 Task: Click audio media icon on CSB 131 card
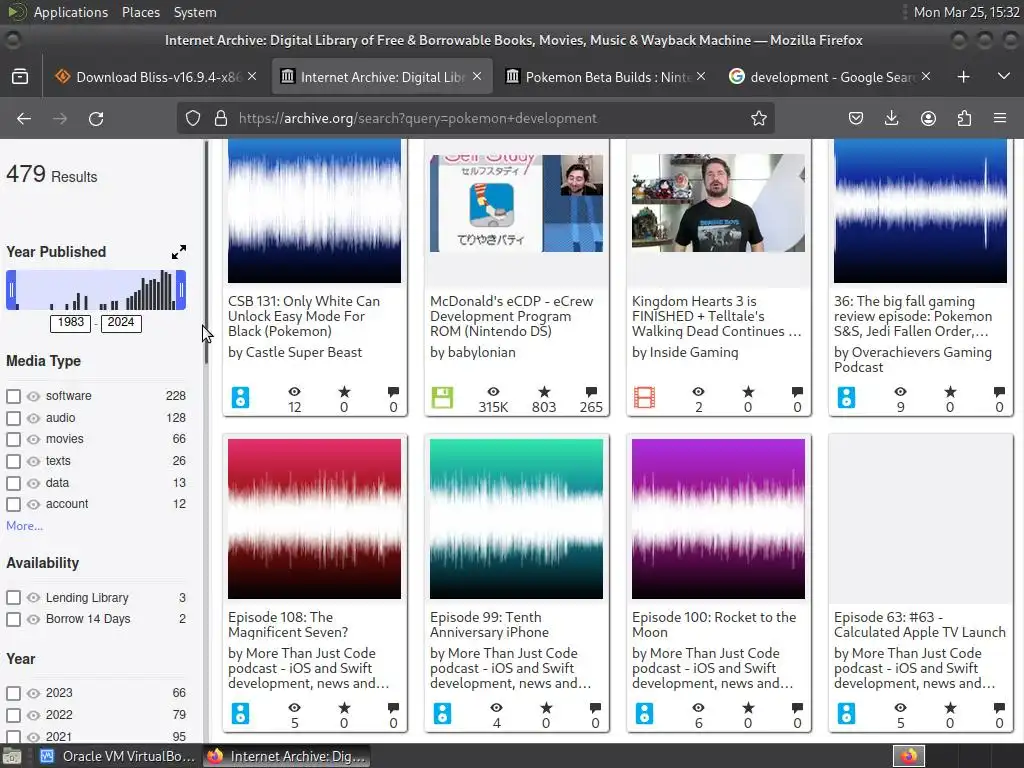(x=240, y=397)
